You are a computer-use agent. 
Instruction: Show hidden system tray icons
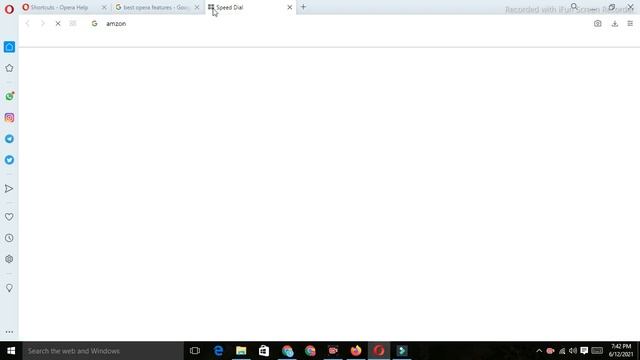(x=539, y=351)
